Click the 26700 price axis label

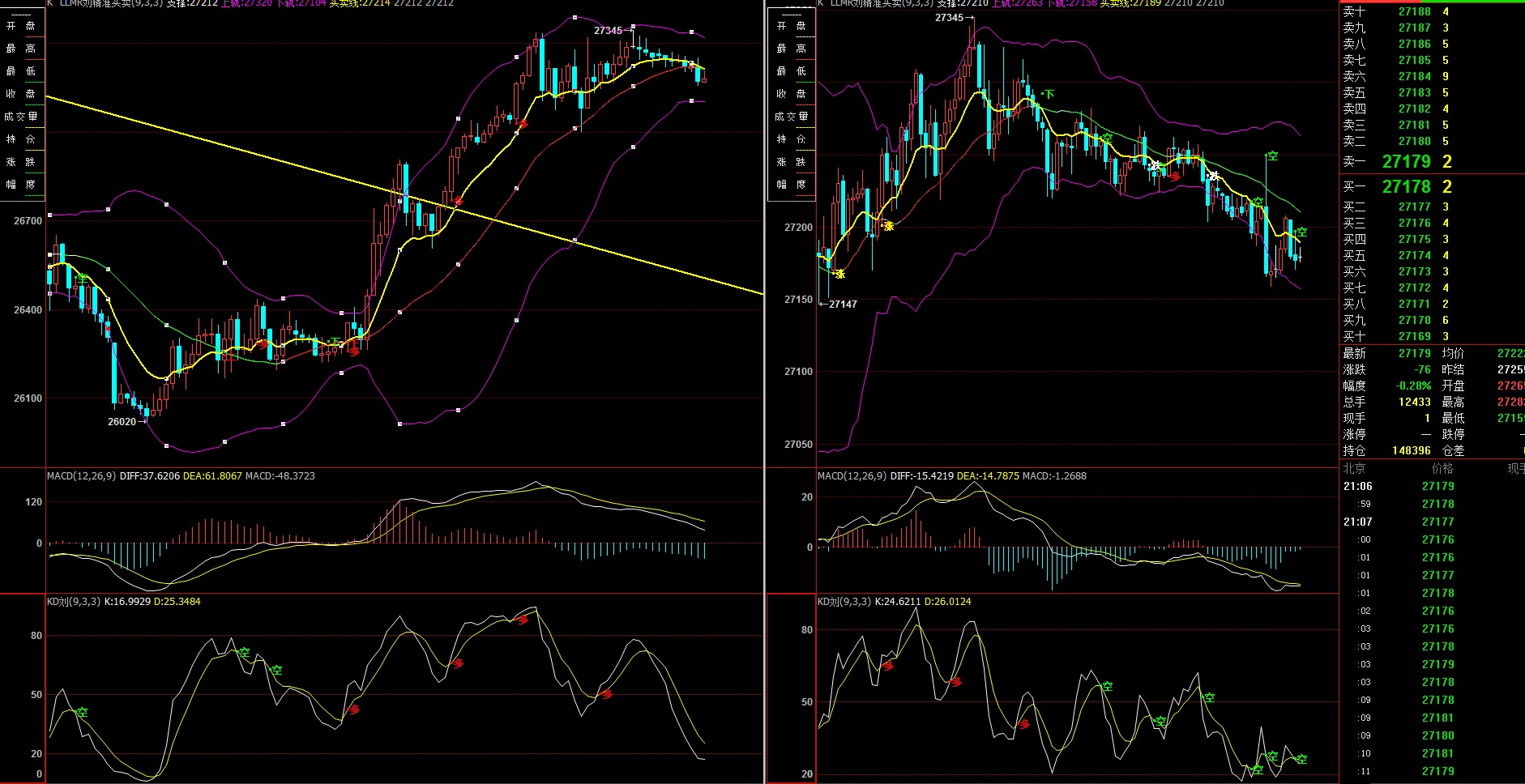pos(28,221)
